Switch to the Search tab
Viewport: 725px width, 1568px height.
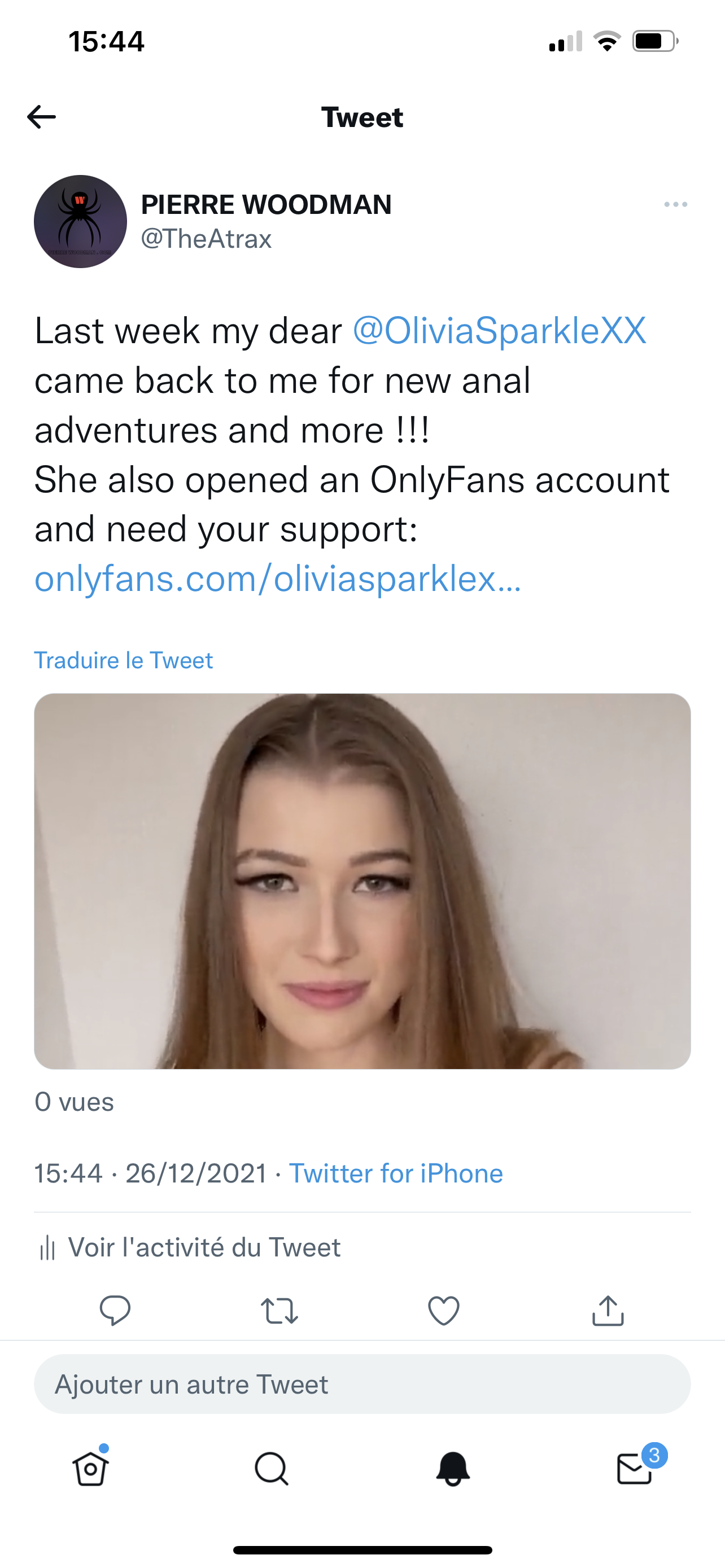[x=272, y=1469]
